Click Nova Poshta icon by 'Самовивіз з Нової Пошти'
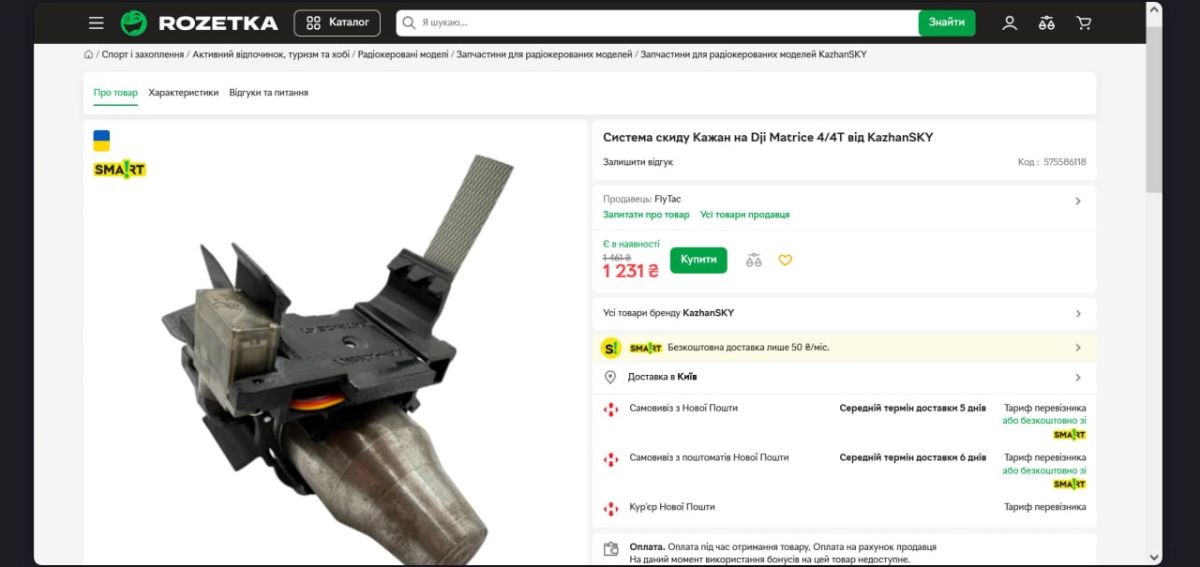Screen dimensions: 1200x567 click(611, 409)
